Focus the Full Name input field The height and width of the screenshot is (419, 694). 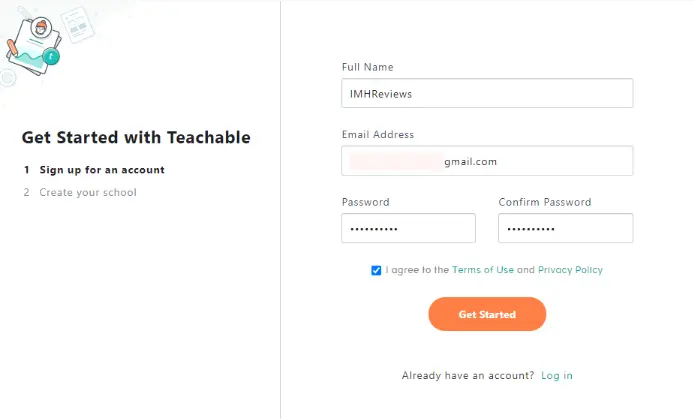[487, 93]
